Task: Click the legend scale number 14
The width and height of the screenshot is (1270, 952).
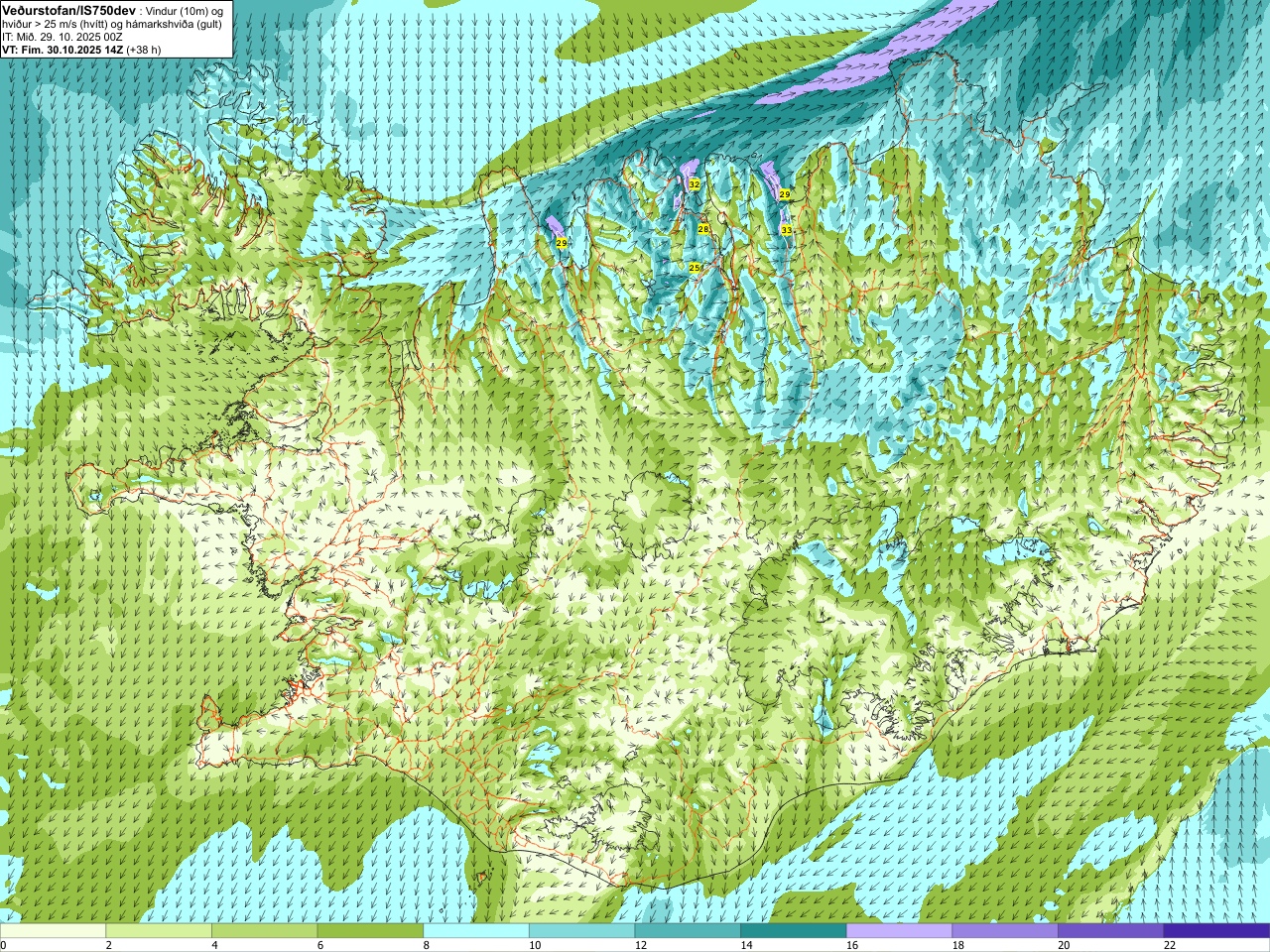Action: coord(747,945)
